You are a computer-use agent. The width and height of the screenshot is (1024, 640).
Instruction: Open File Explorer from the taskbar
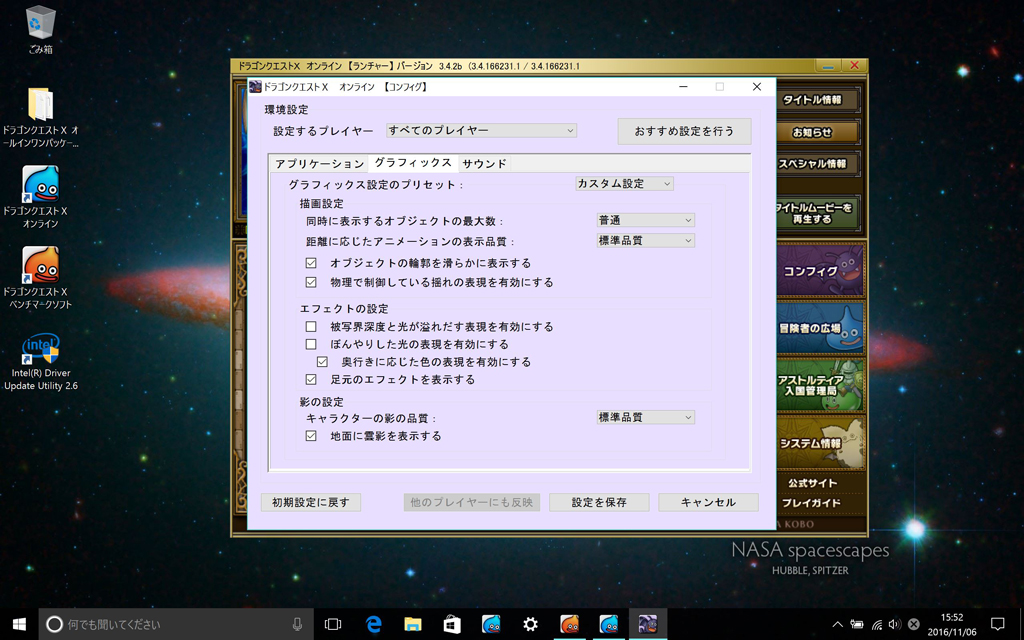pos(412,624)
